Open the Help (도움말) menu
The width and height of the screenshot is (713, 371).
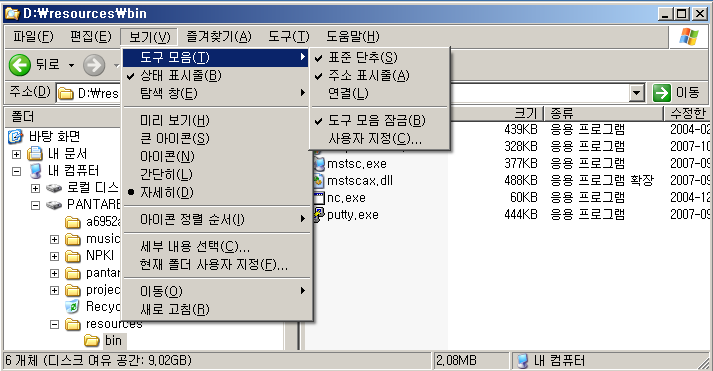[x=352, y=37]
